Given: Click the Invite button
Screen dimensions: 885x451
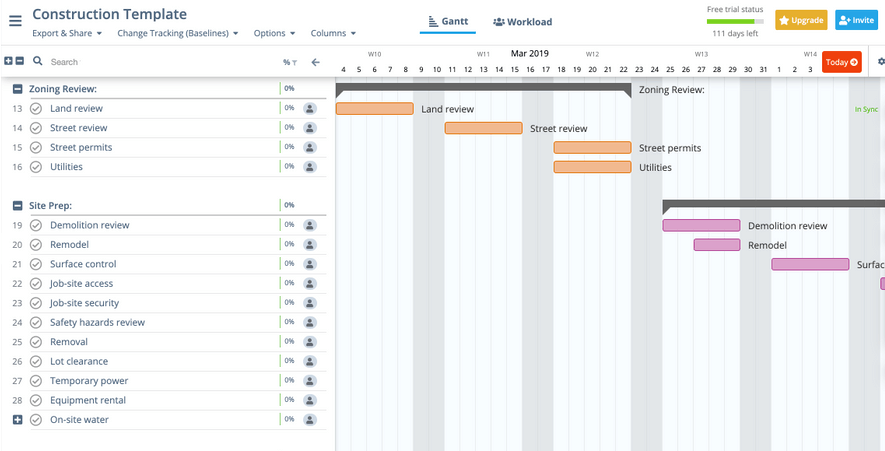Looking at the screenshot, I should coord(856,20).
